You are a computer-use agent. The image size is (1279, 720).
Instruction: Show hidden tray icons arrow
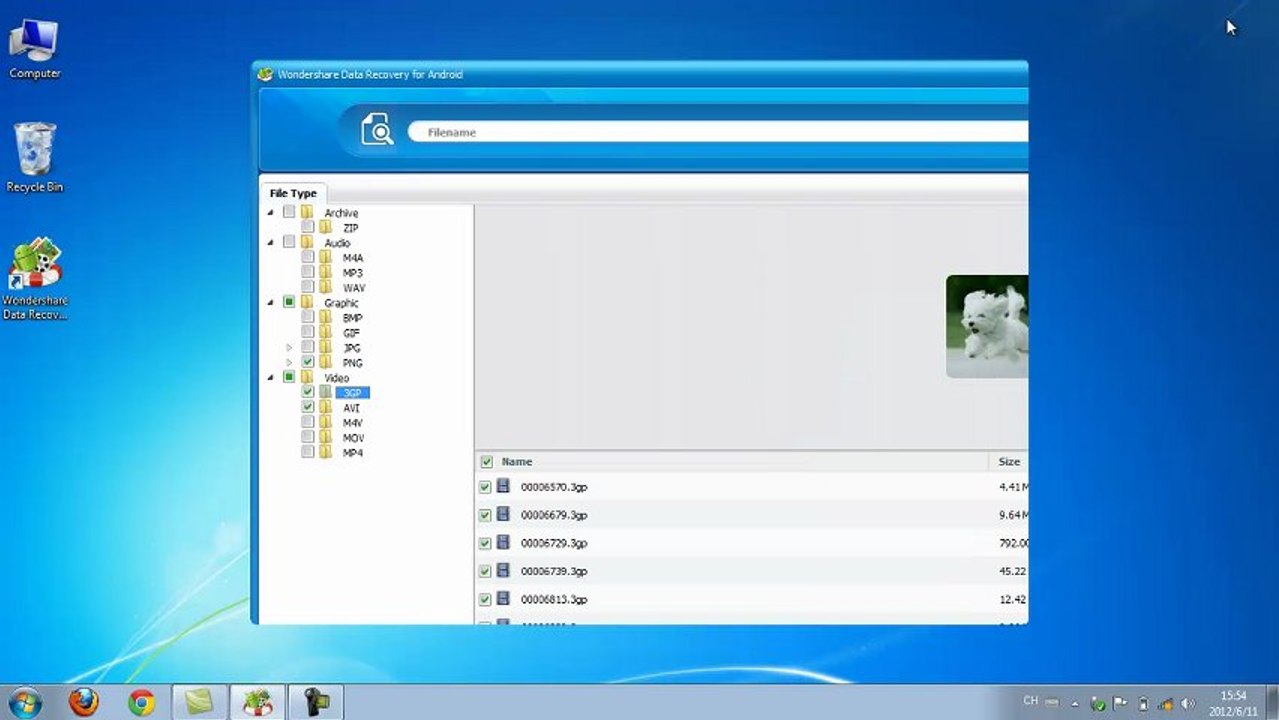coord(1074,703)
